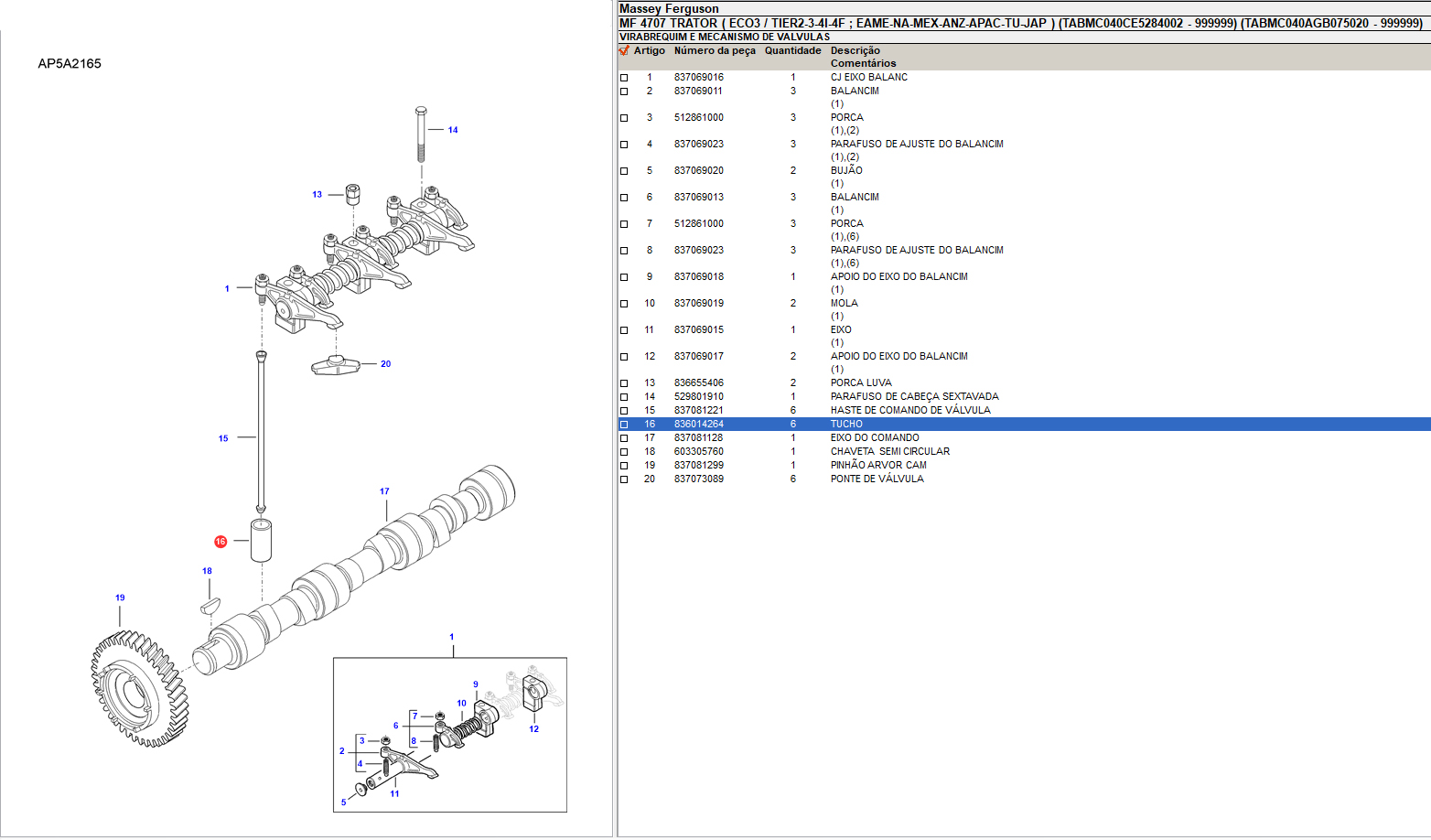
Task: Select the HASTE DE COMANDO DE VÁLVULA row
Action: tap(909, 411)
